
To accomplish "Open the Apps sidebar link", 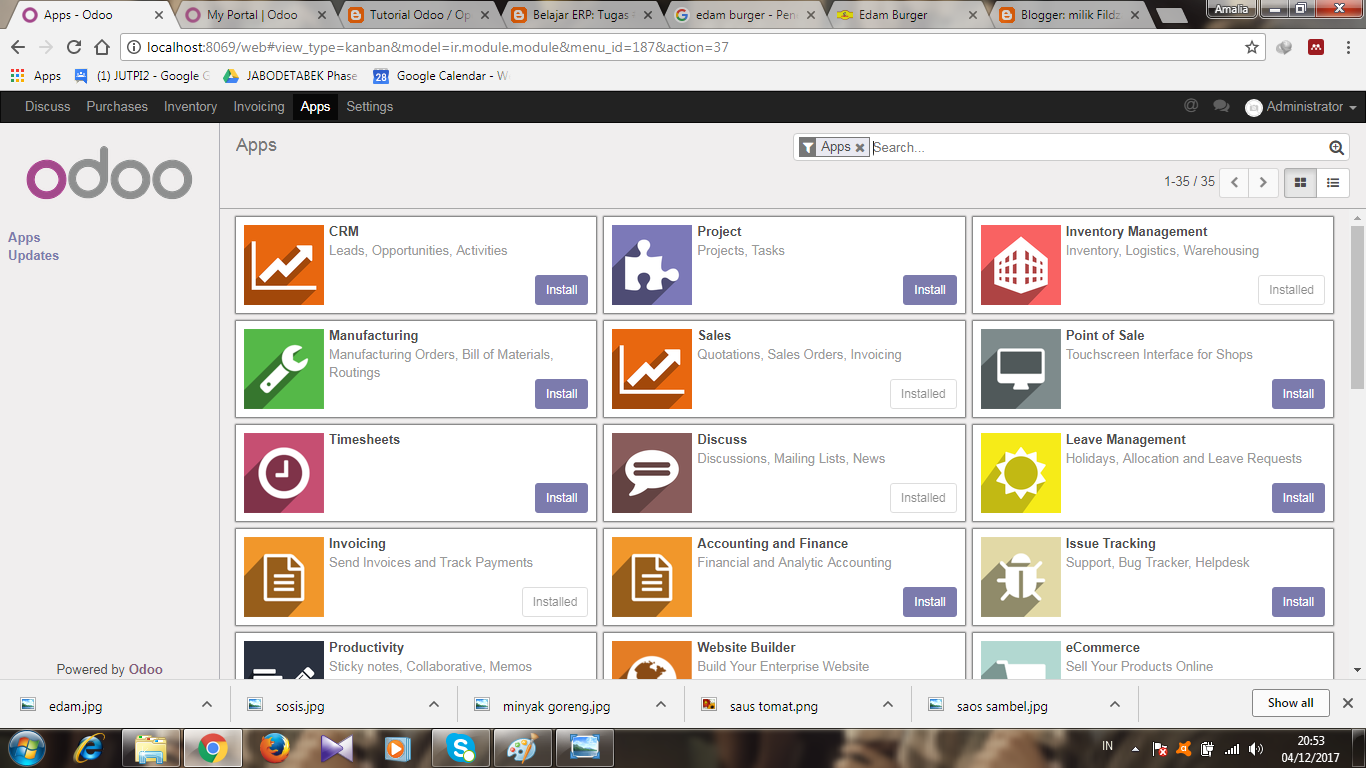I will pos(24,238).
